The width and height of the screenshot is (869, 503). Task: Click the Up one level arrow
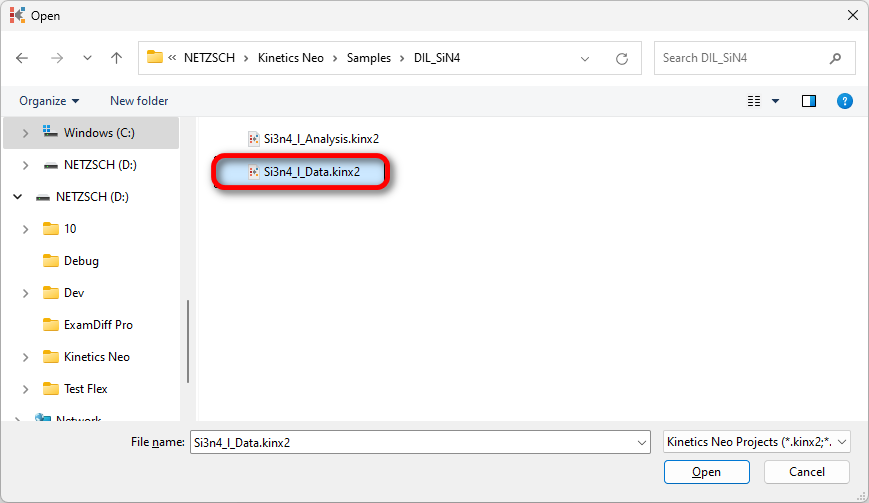[116, 58]
